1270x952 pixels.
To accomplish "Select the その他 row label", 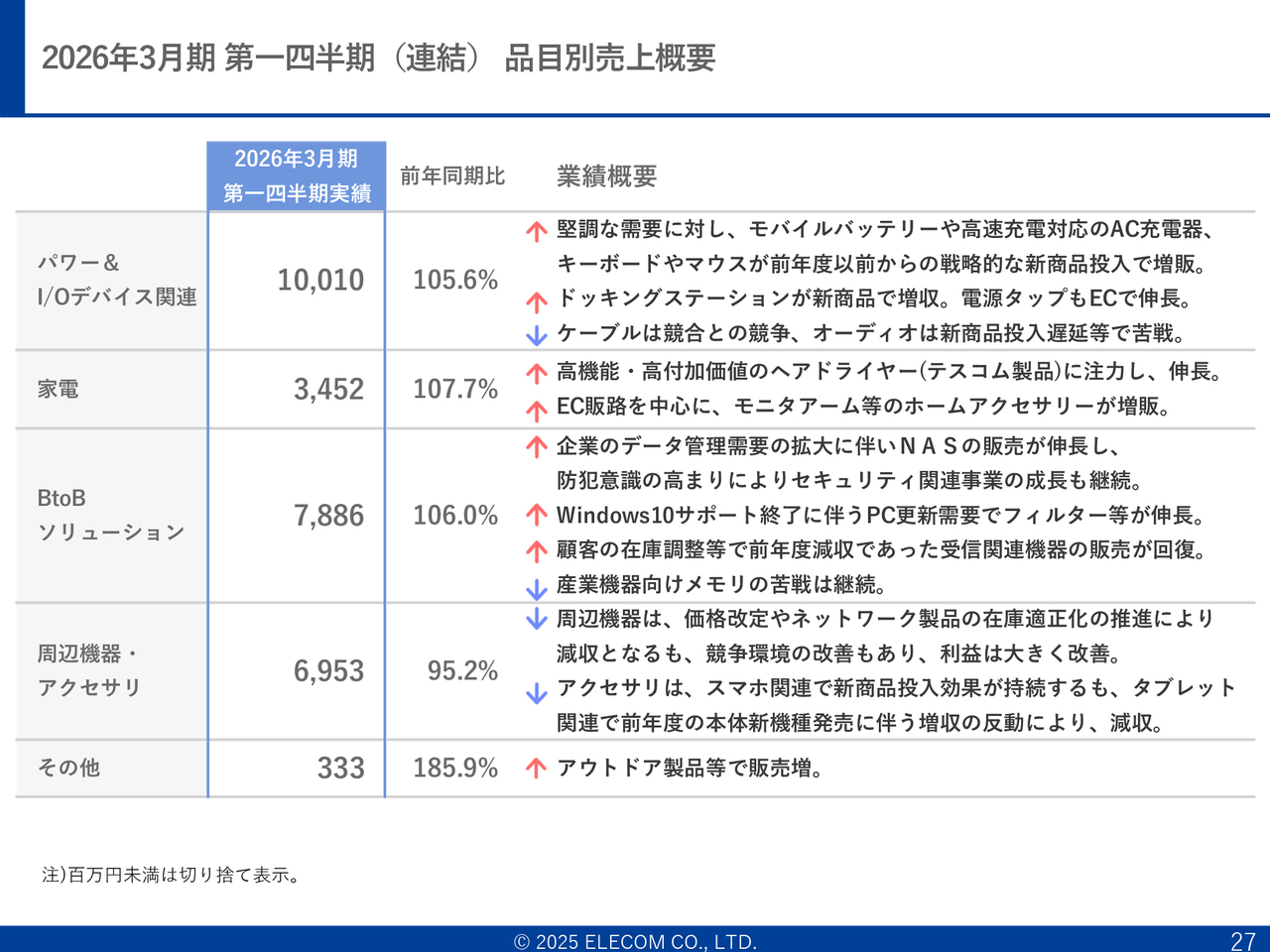I will (68, 768).
